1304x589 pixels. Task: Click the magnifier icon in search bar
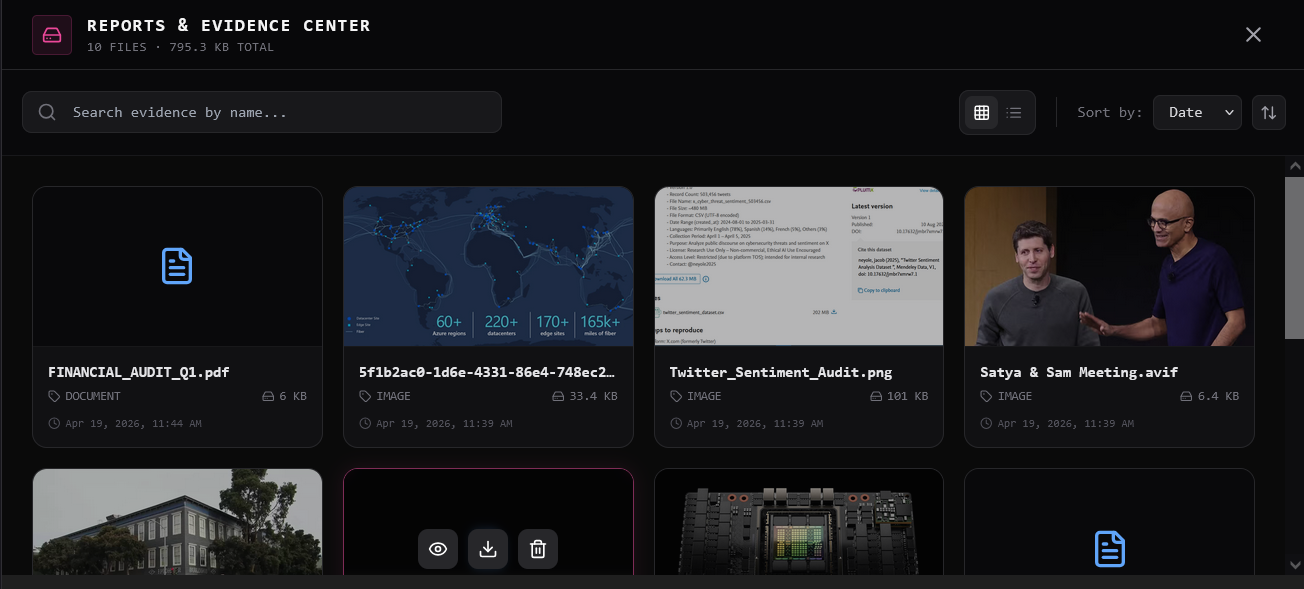click(x=47, y=112)
